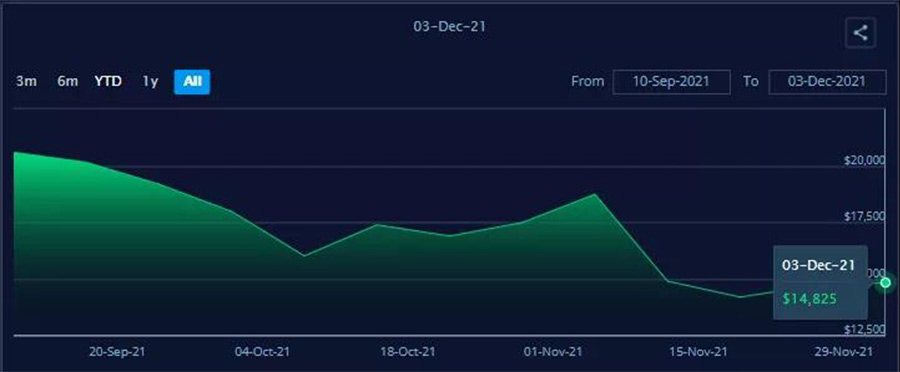
Task: Click the $17,500 y-axis label
Action: [x=864, y=216]
